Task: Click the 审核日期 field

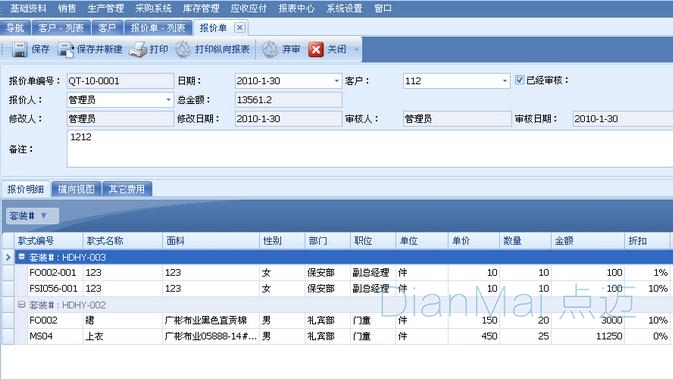Action: click(x=622, y=118)
